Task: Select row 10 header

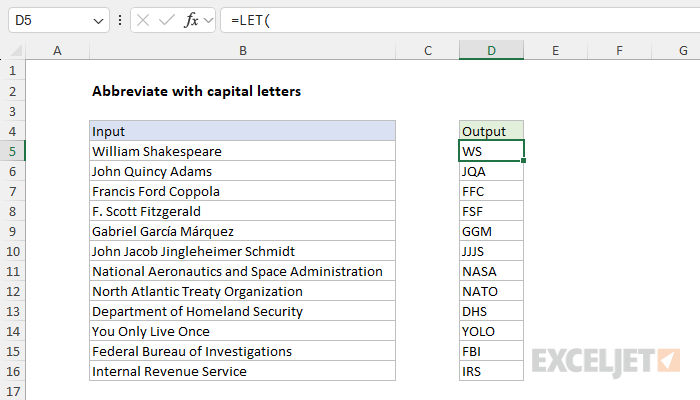Action: click(12, 251)
